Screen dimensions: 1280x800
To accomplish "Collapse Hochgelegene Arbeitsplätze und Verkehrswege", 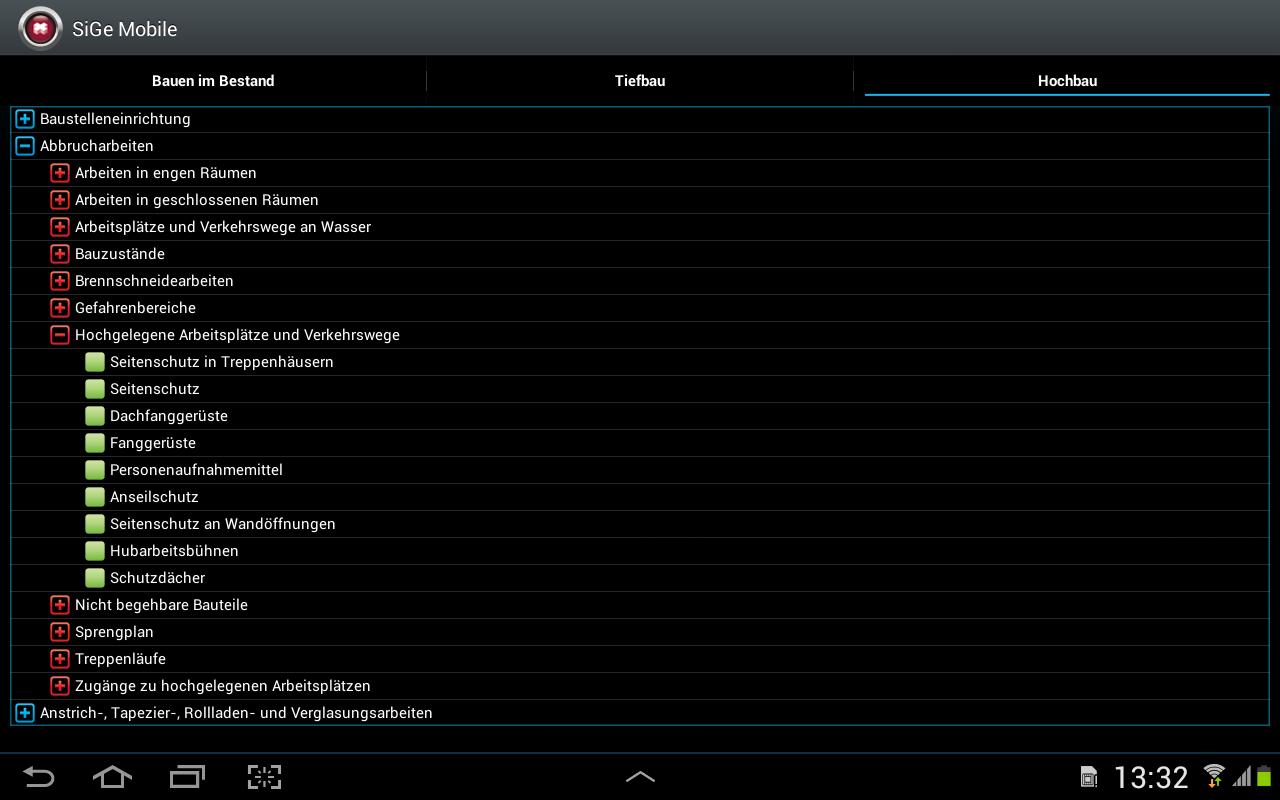I will point(60,335).
